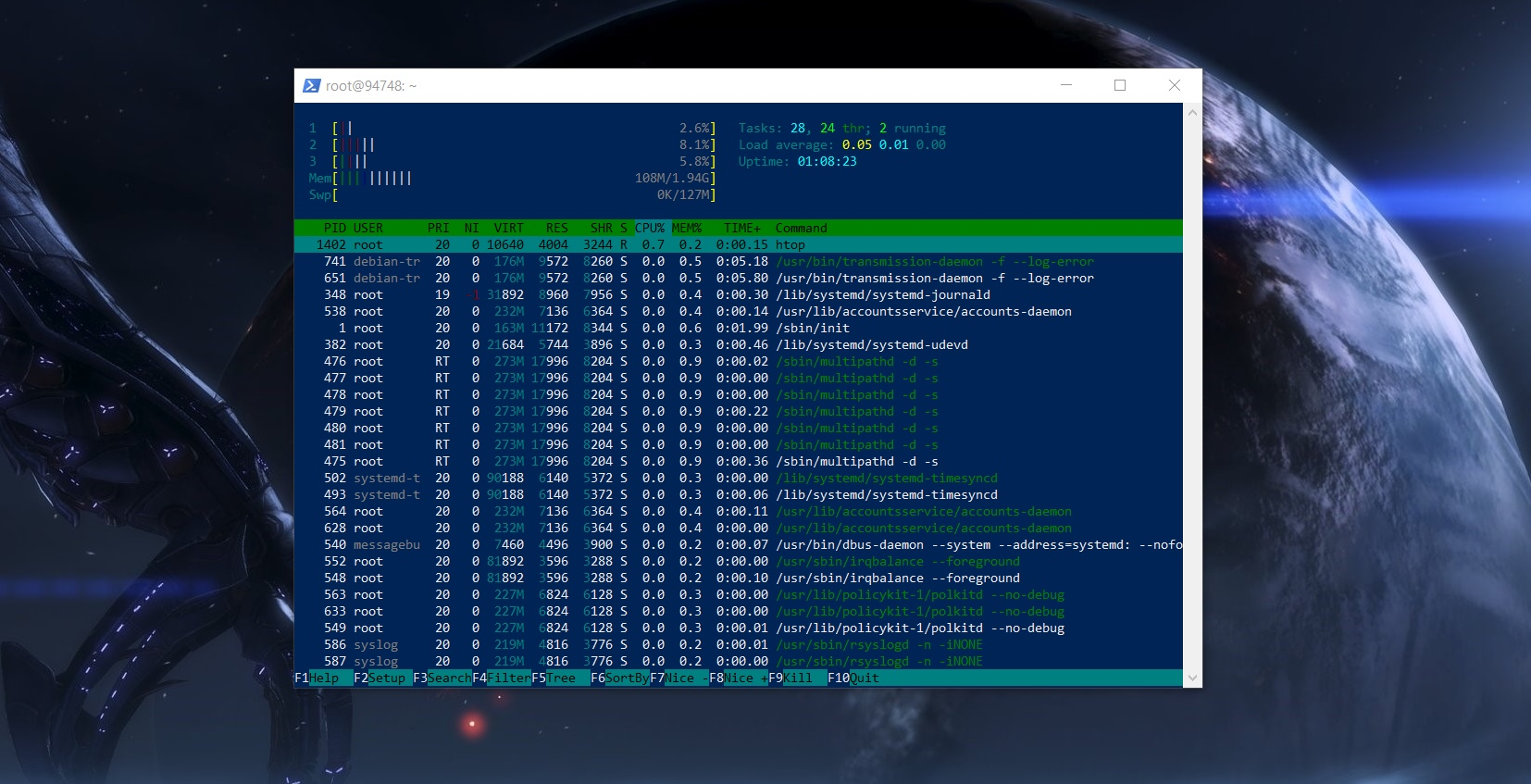Screen dimensions: 1531x784
Task: Minimize the terminal window
Action: [x=1066, y=85]
